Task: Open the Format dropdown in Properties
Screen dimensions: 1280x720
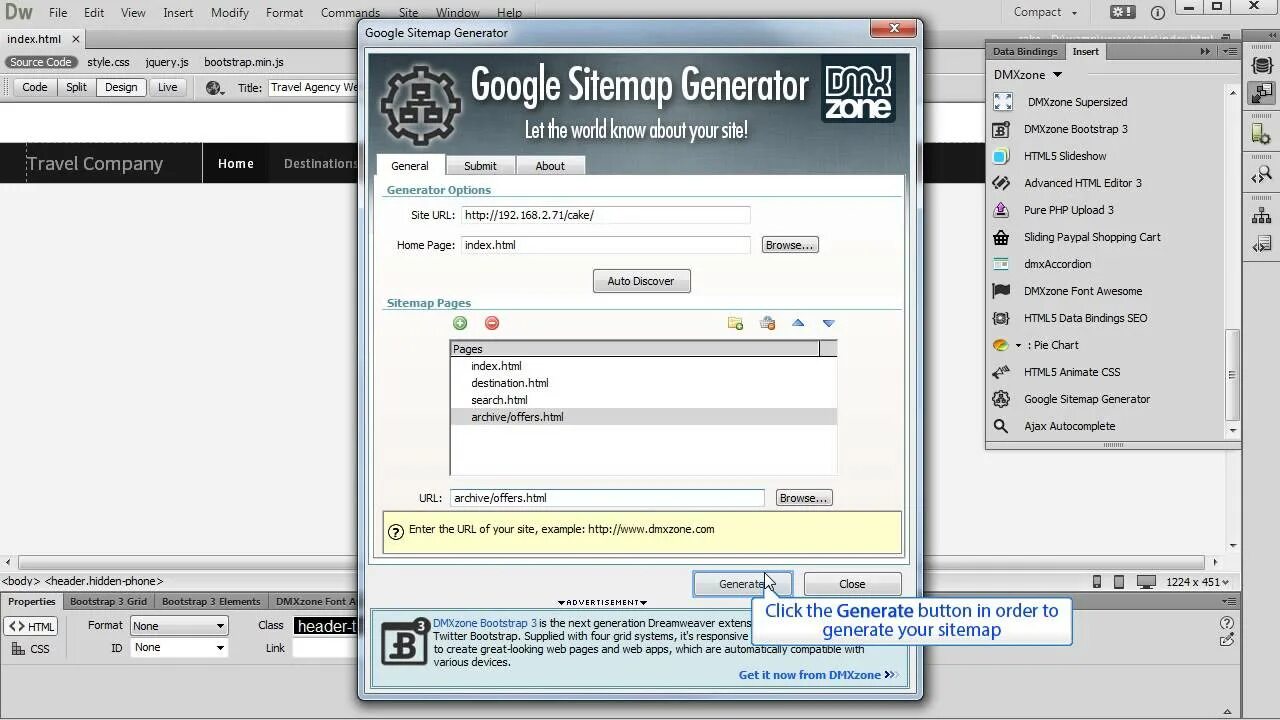Action: [x=179, y=626]
